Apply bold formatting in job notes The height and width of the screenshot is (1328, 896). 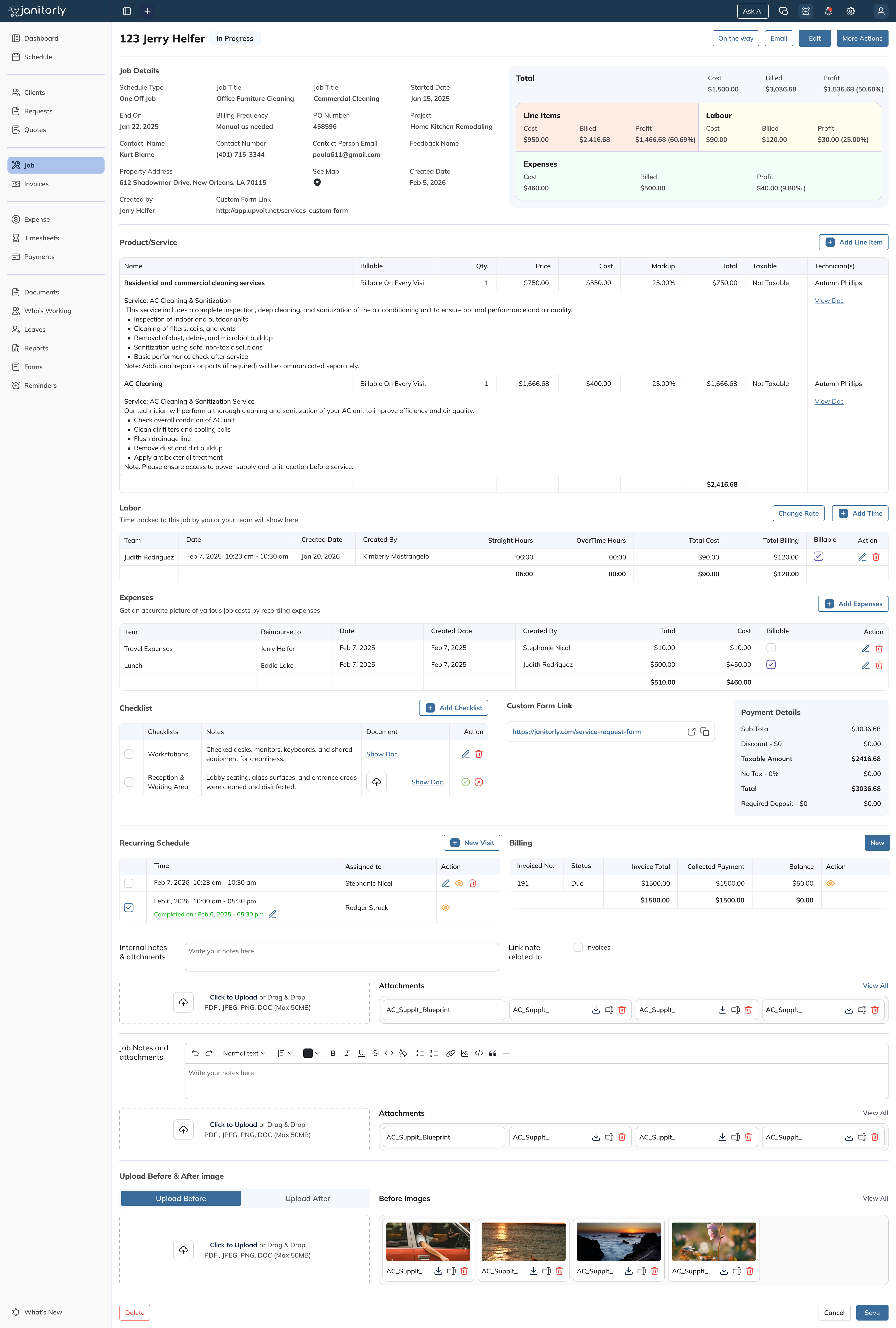[x=333, y=1053]
